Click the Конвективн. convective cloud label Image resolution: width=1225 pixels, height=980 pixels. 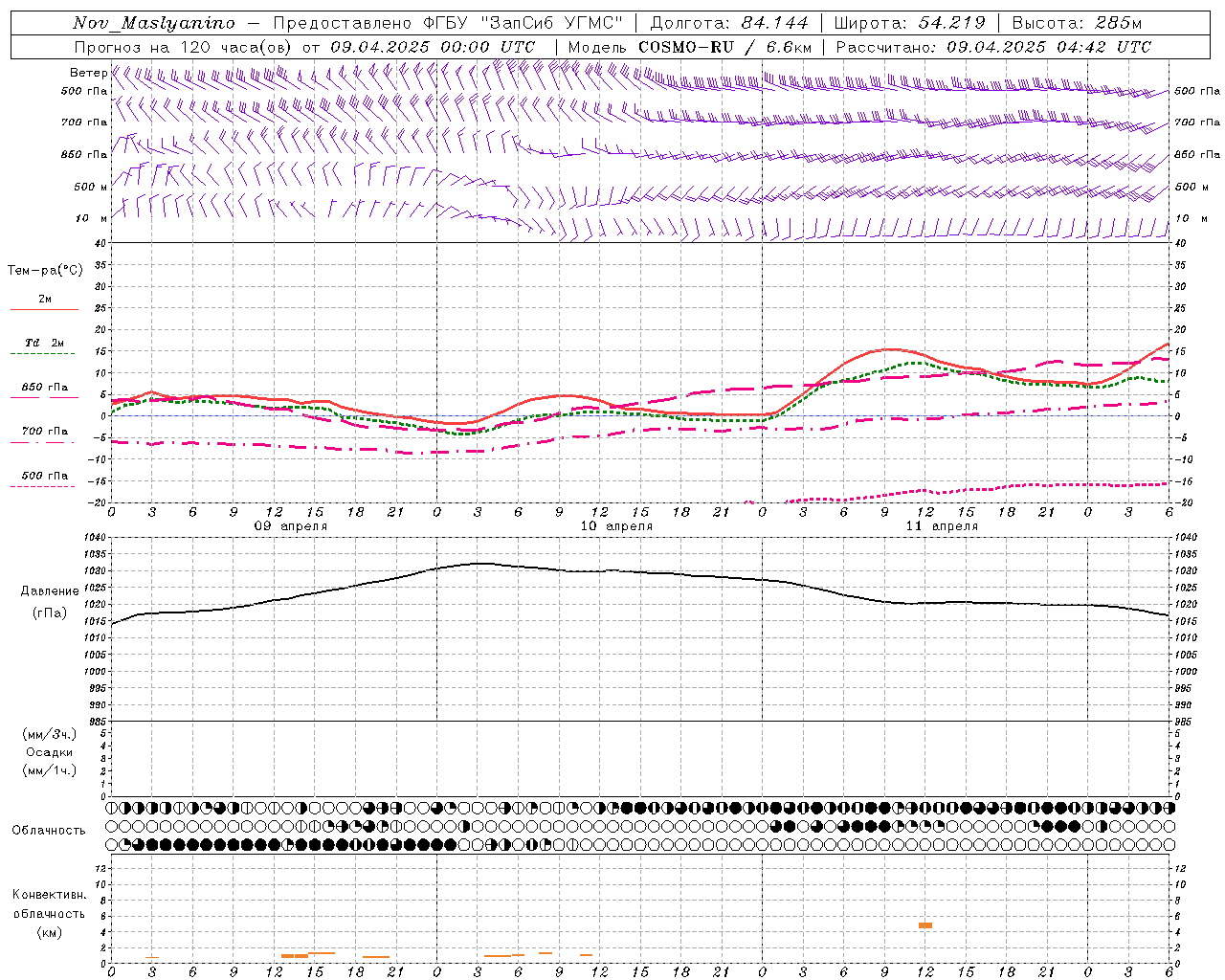[x=50, y=895]
